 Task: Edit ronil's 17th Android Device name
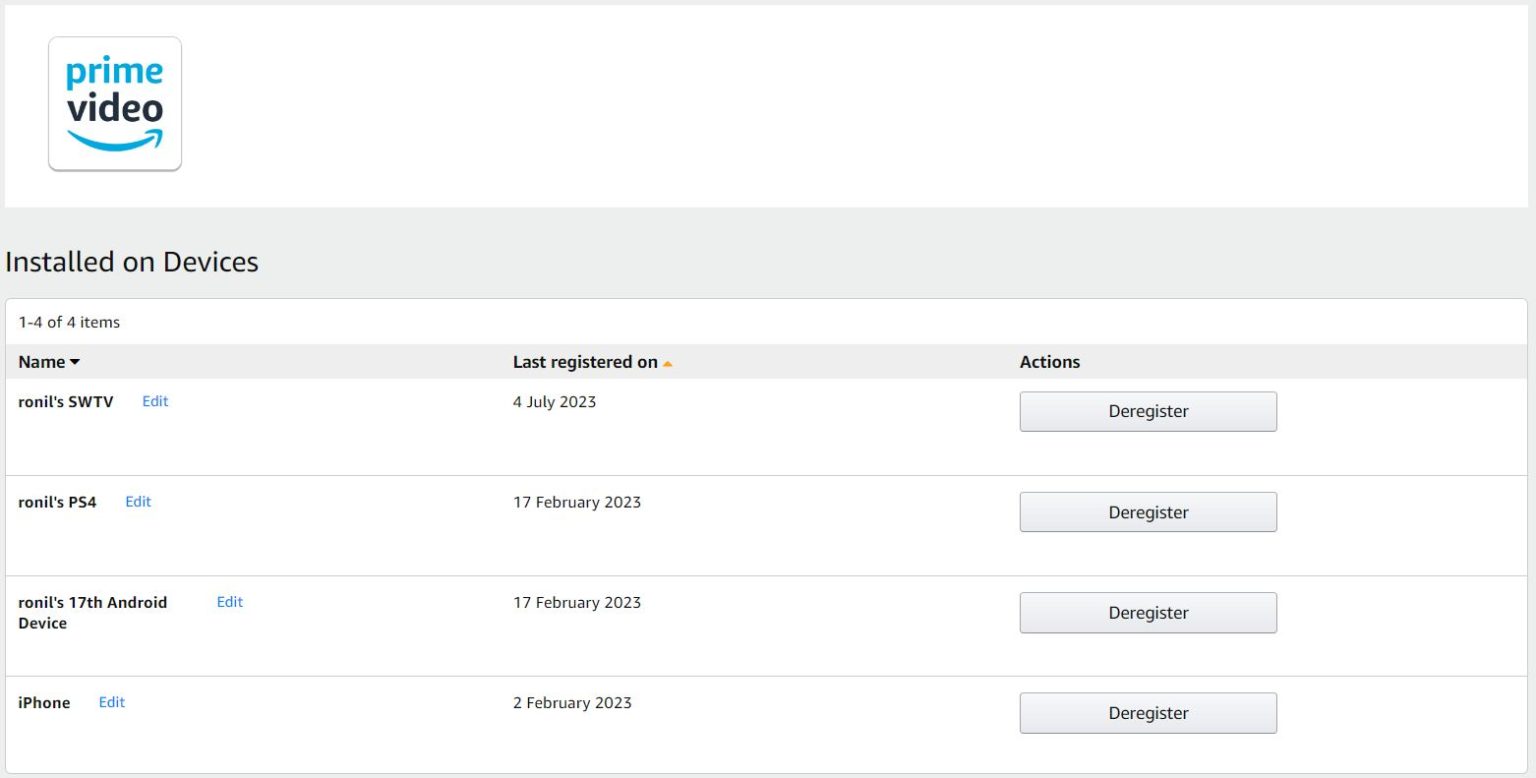(x=230, y=602)
